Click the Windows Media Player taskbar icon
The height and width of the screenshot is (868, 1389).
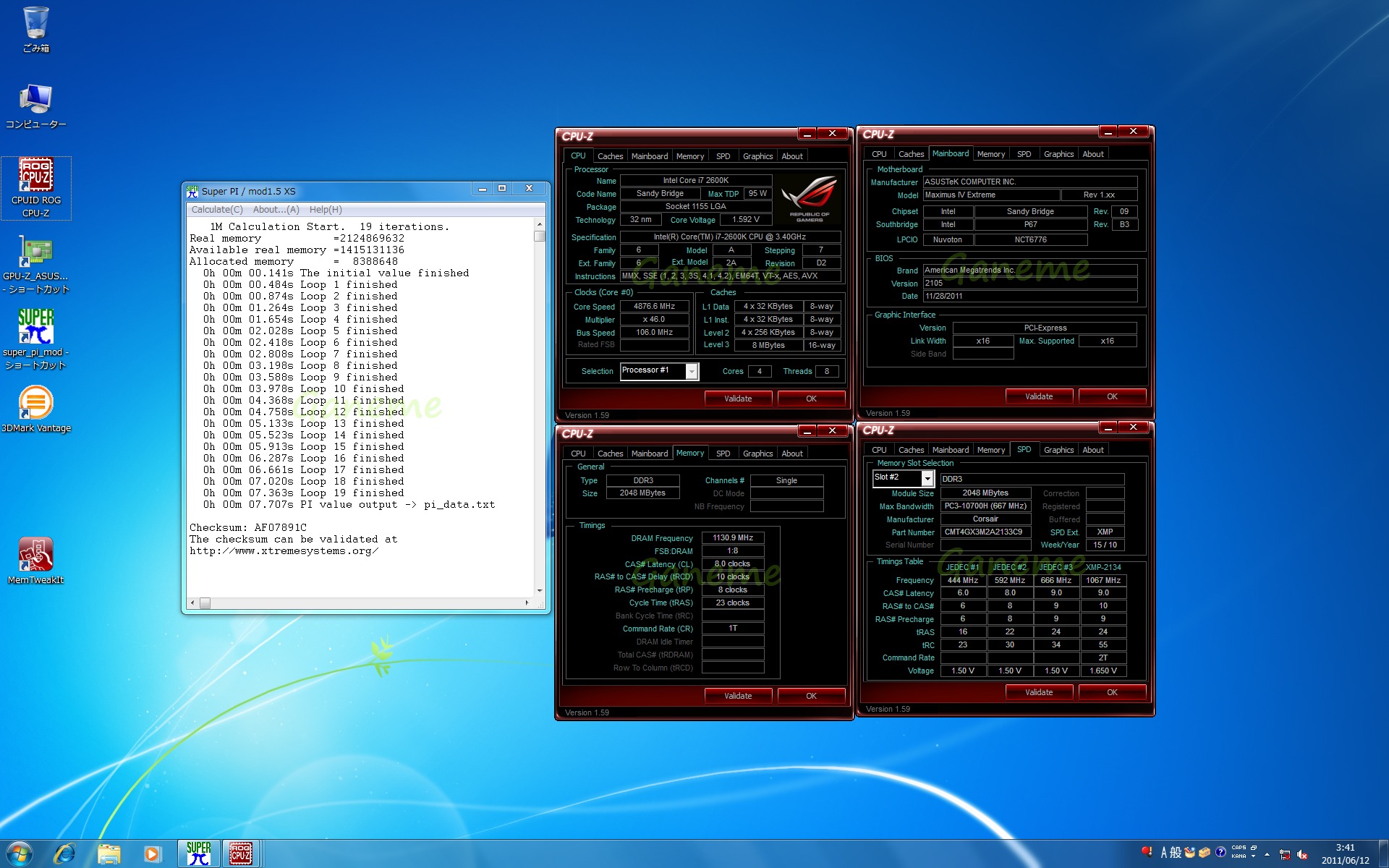point(152,854)
